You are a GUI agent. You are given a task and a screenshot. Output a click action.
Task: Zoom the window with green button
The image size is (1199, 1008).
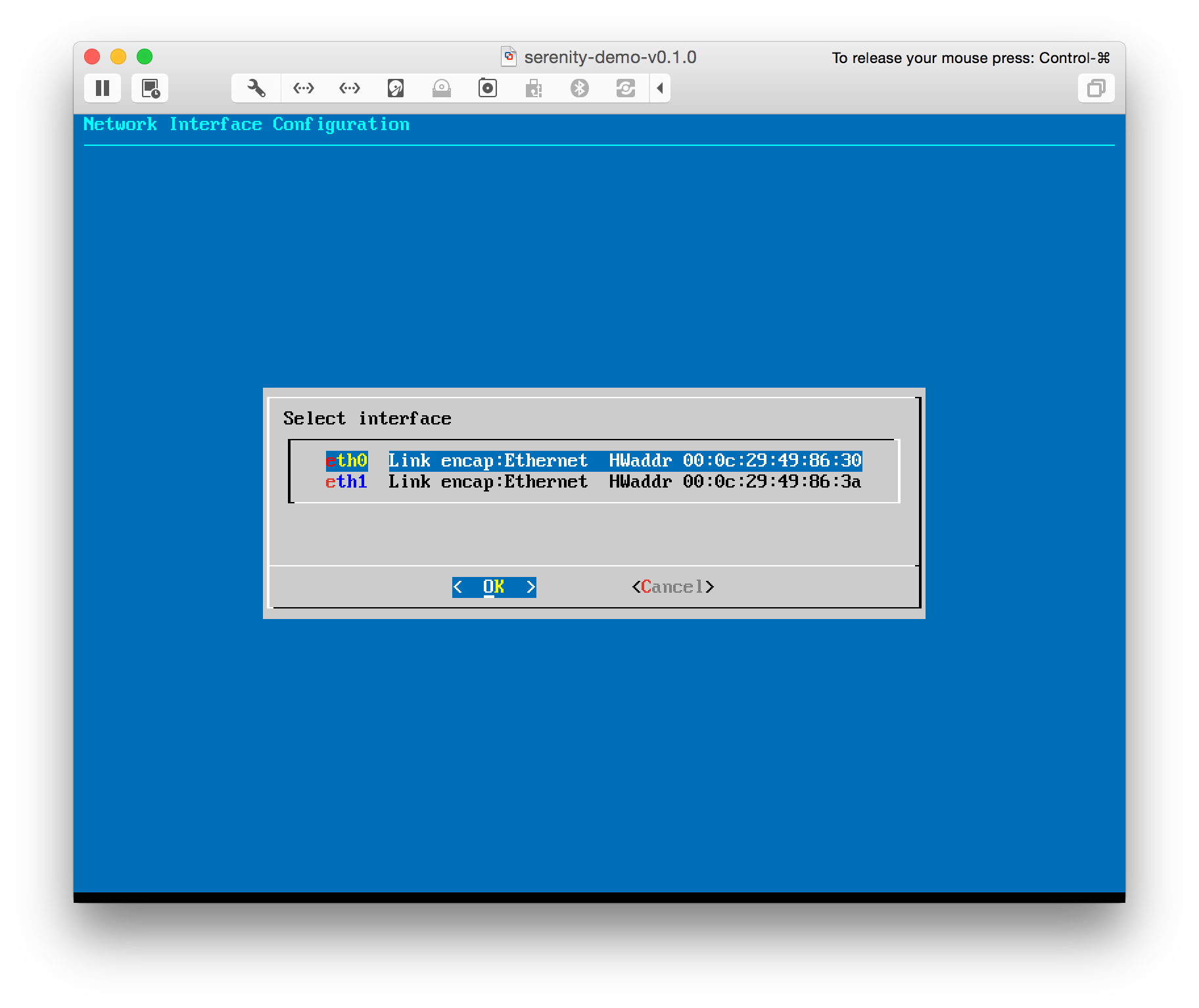tap(145, 57)
